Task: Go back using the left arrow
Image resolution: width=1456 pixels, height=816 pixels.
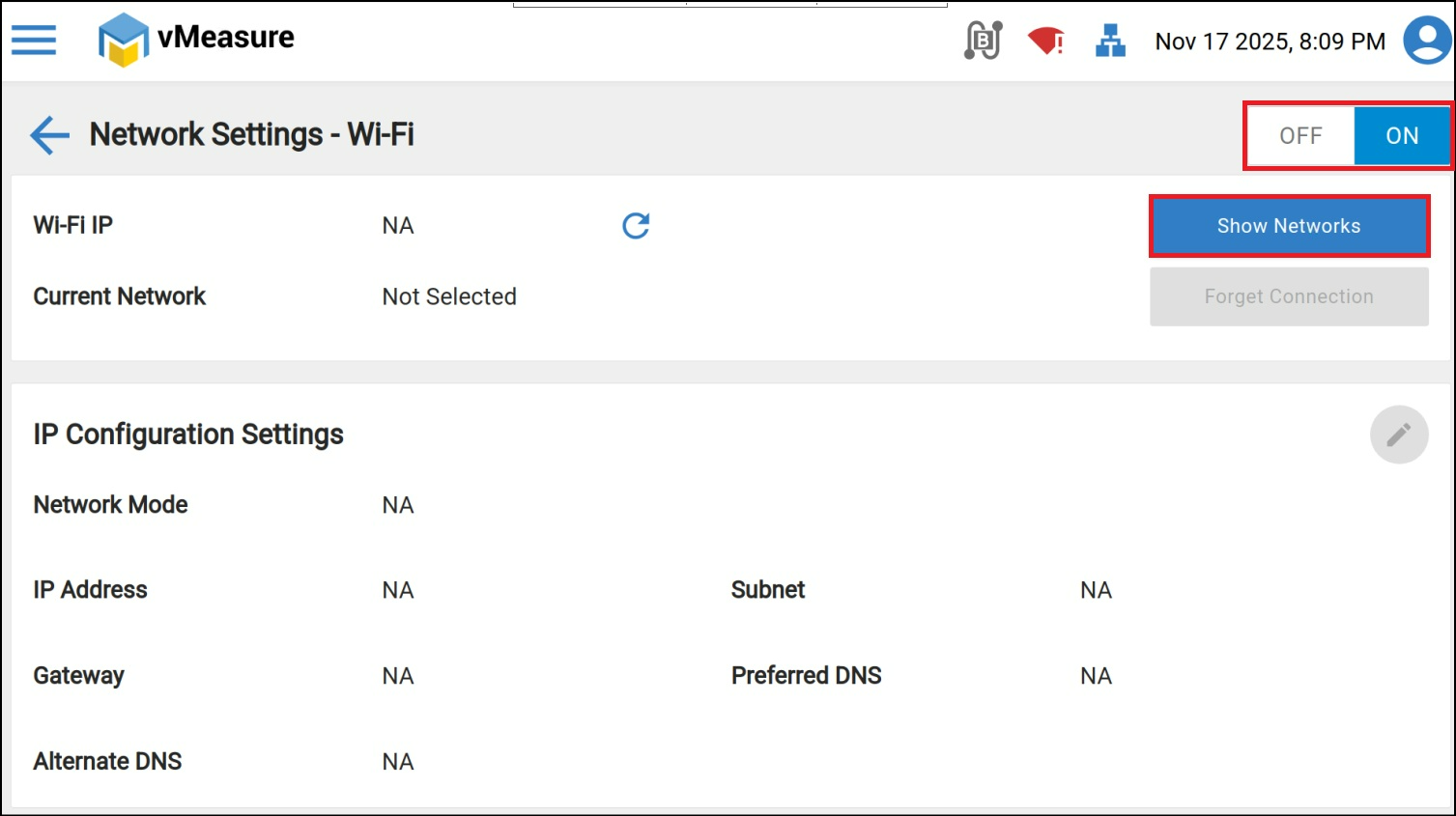Action: click(x=49, y=135)
